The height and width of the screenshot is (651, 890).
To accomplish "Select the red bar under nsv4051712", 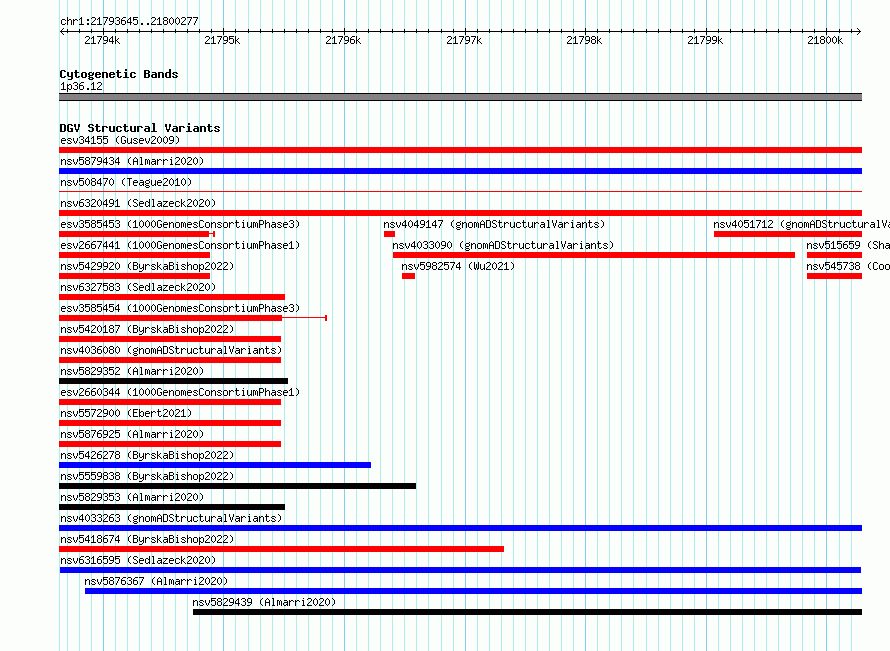I will point(788,234).
